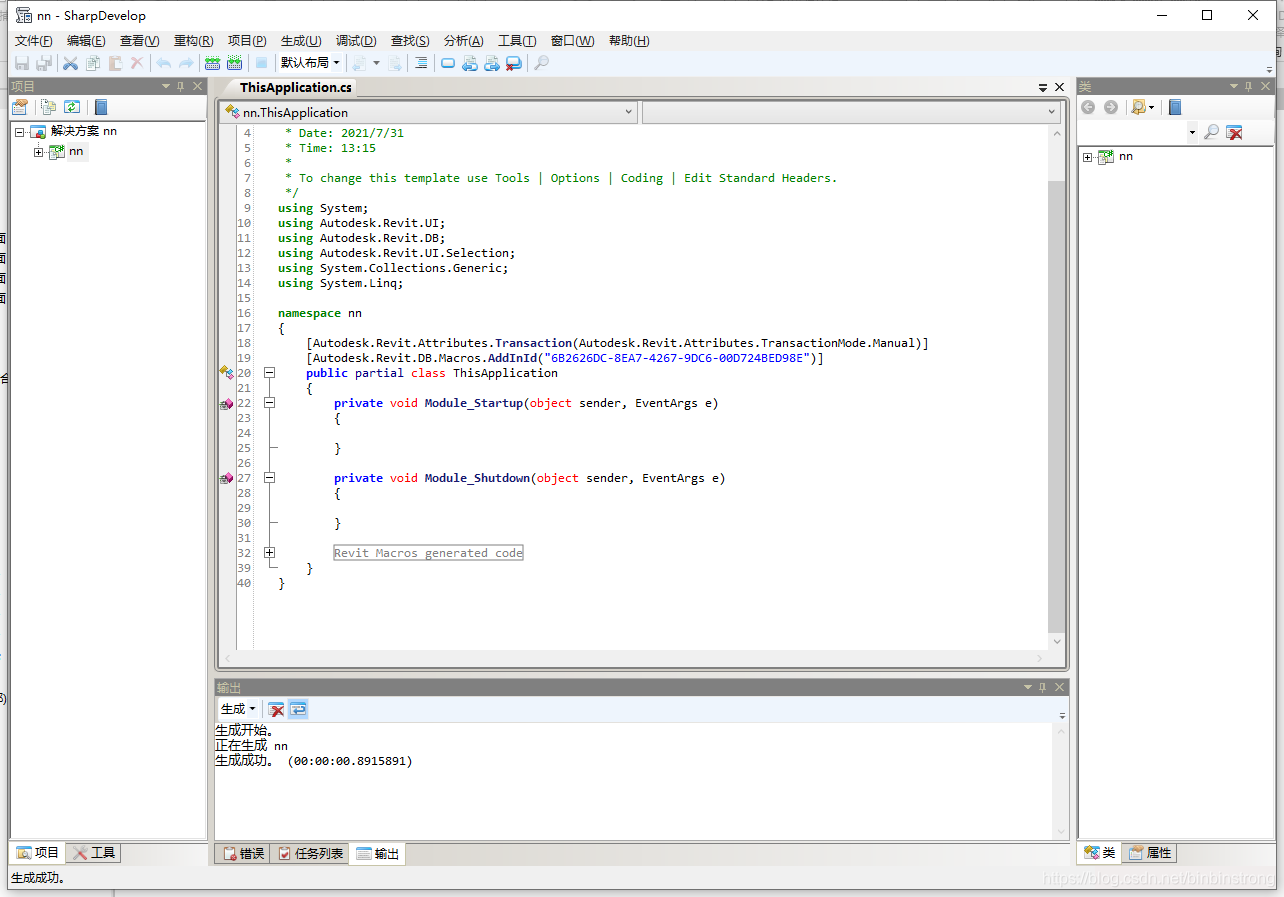Click the Redo arrow icon

[x=186, y=63]
